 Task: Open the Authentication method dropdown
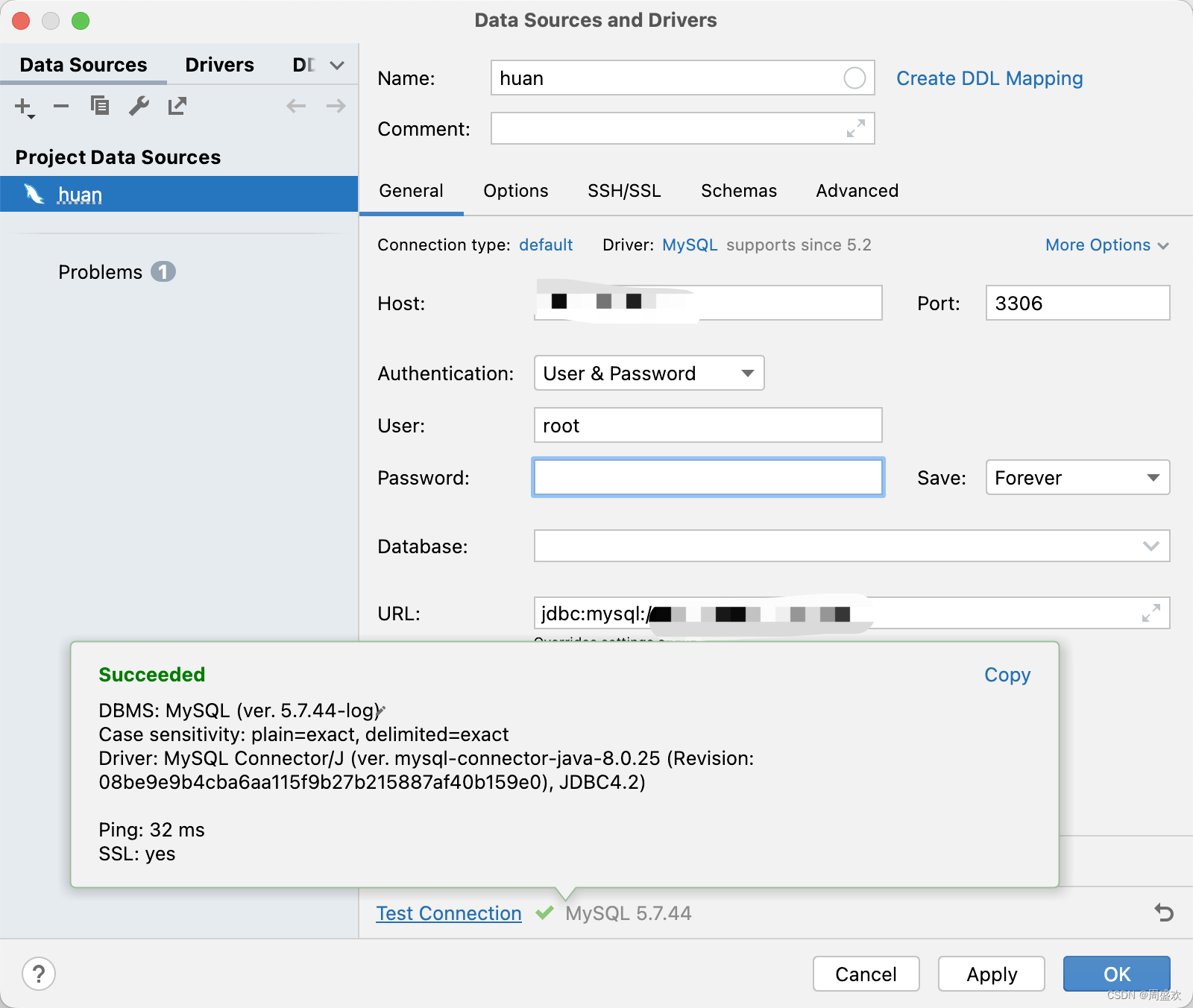click(x=746, y=373)
